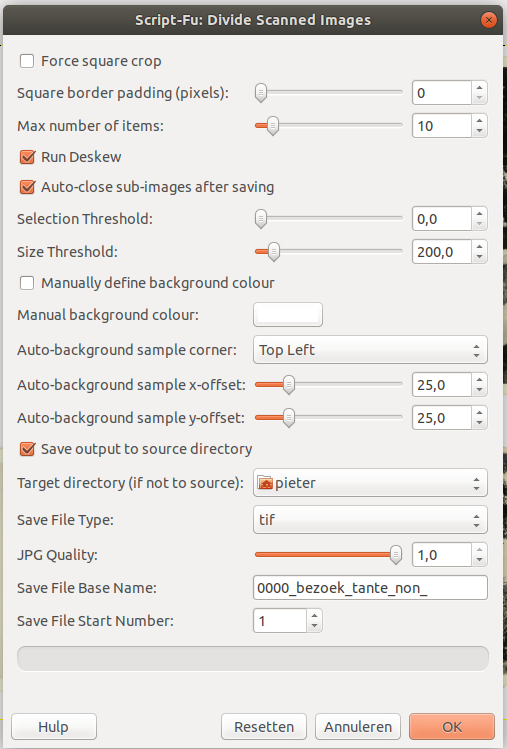
Task: Decrease Size Threshold with down arrow
Action: click(x=479, y=257)
